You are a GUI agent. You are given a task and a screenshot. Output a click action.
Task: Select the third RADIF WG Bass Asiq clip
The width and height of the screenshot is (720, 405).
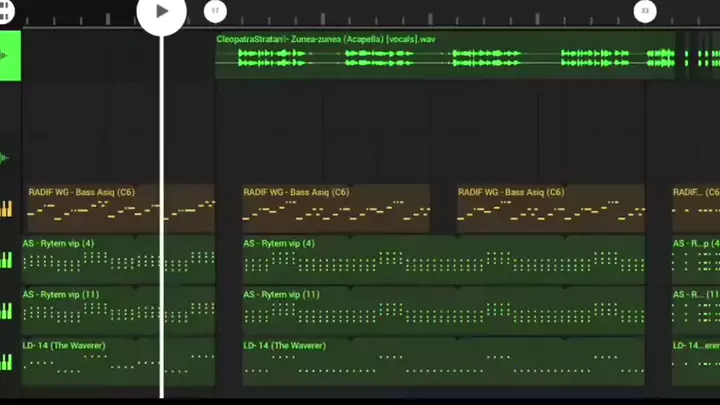(x=551, y=208)
